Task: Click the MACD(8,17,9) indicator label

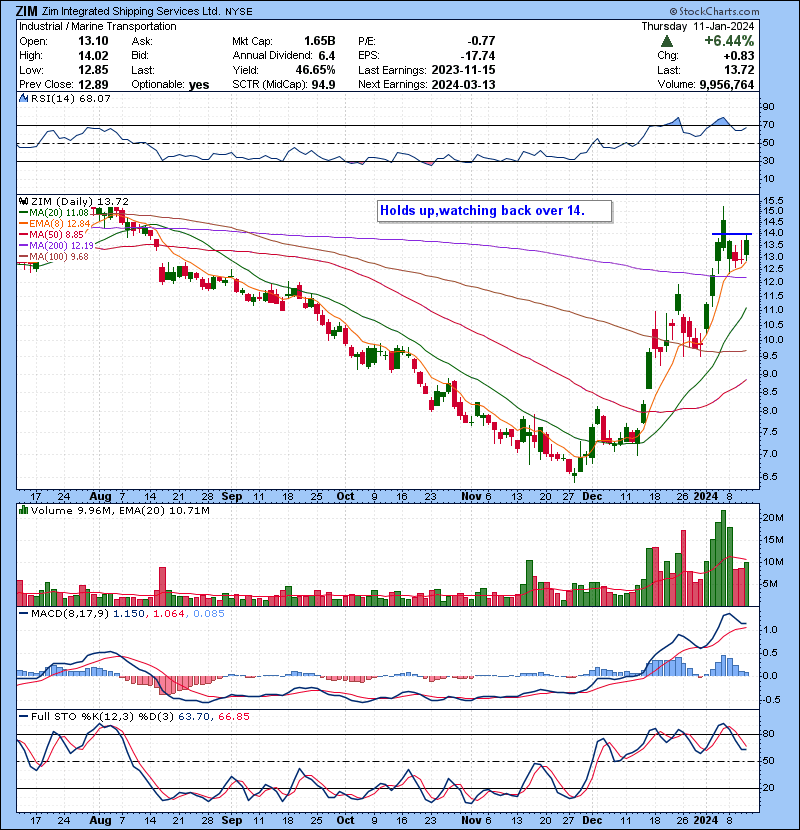Action: [70, 614]
